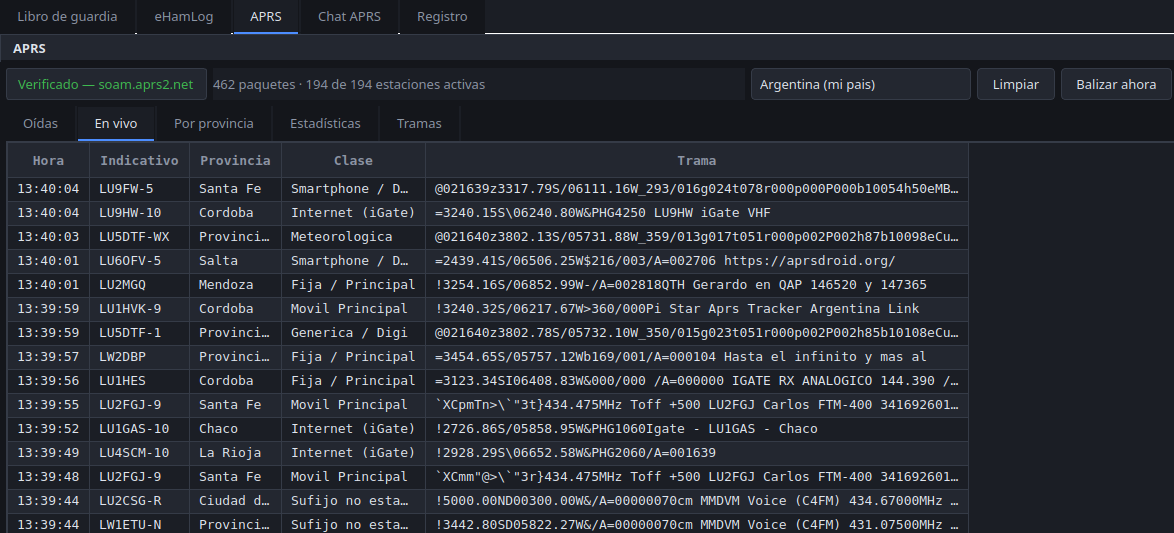Click the La Rioja province cell
Screen dimensions: 1174x533
(235, 452)
